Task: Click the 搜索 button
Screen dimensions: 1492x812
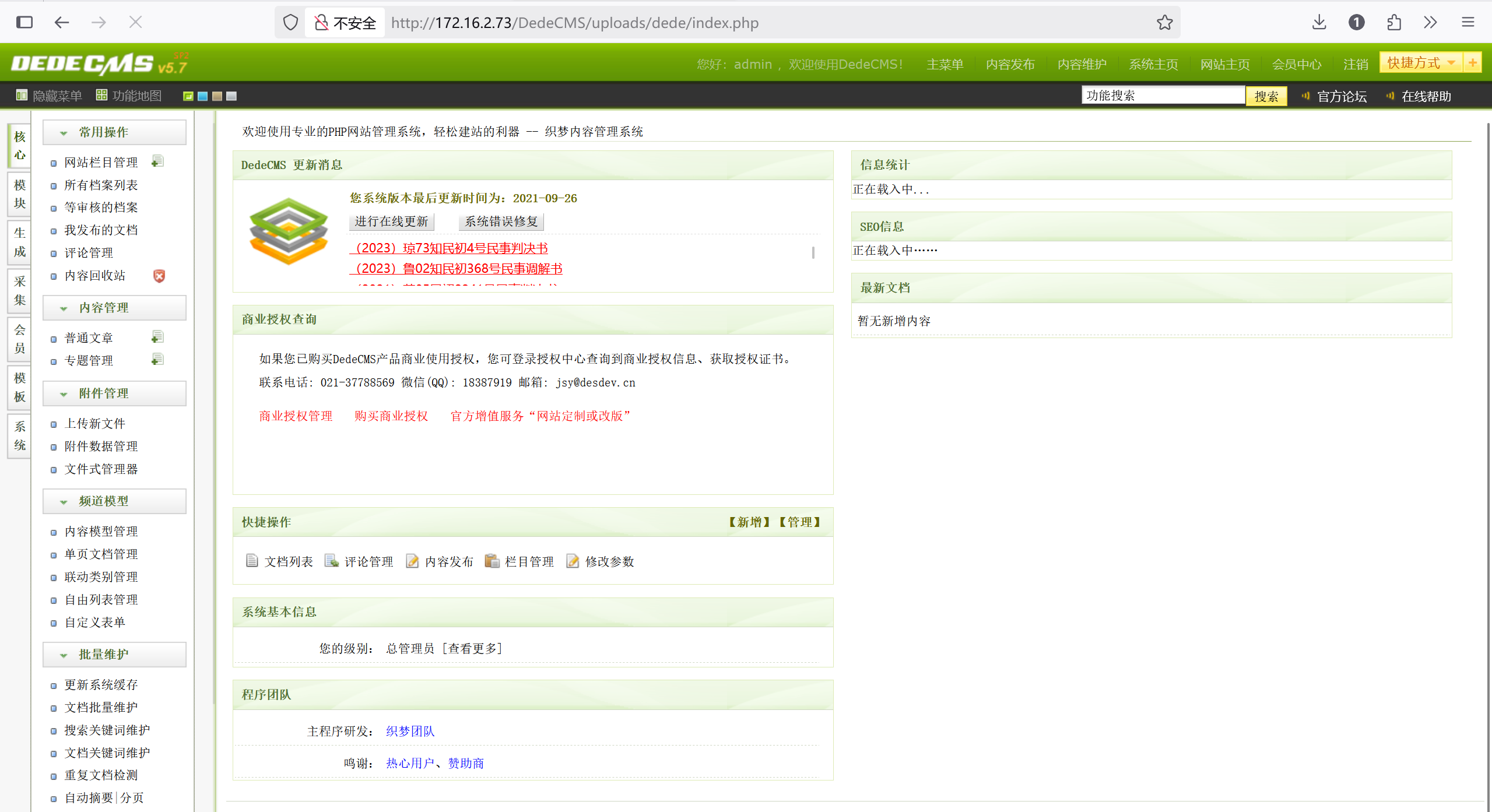Action: point(1266,96)
